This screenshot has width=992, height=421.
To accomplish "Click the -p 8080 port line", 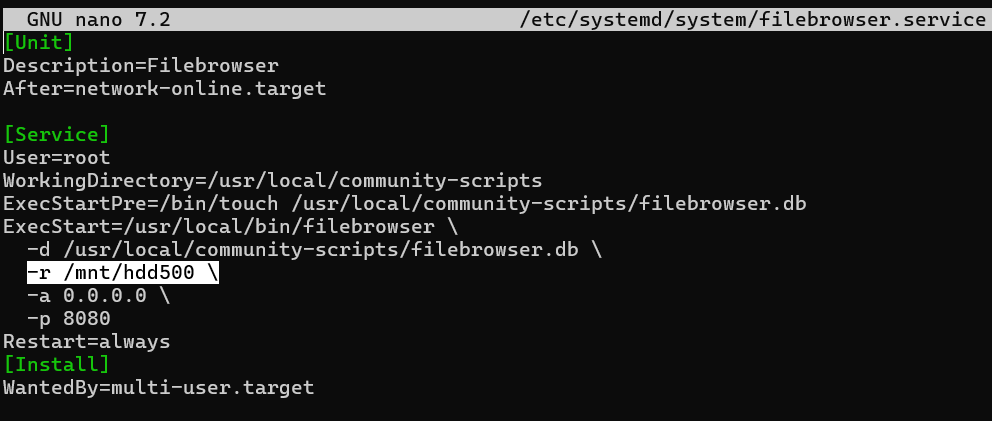I will 68,318.
